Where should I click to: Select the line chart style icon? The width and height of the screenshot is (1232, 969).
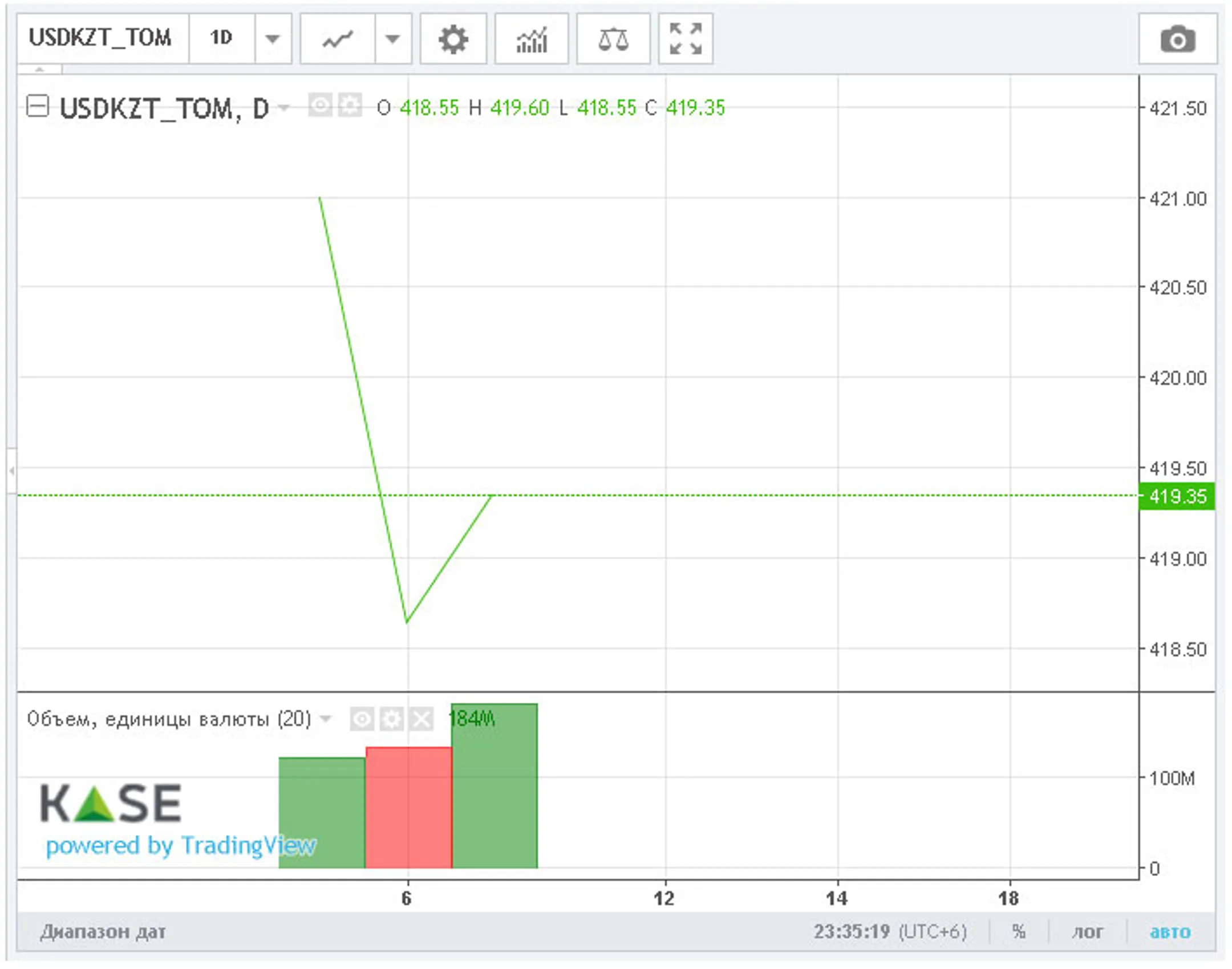click(338, 39)
